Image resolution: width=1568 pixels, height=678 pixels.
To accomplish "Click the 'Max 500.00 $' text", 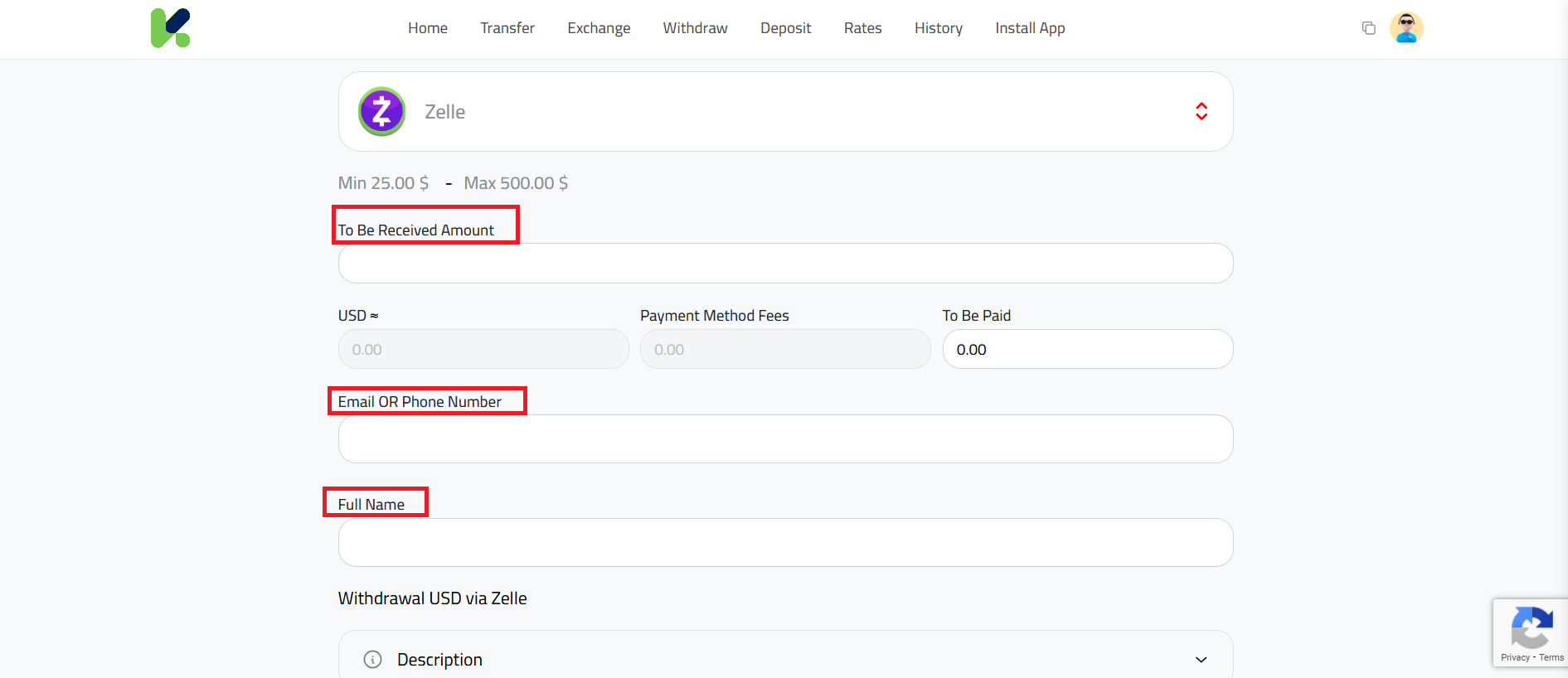I will pos(516,183).
